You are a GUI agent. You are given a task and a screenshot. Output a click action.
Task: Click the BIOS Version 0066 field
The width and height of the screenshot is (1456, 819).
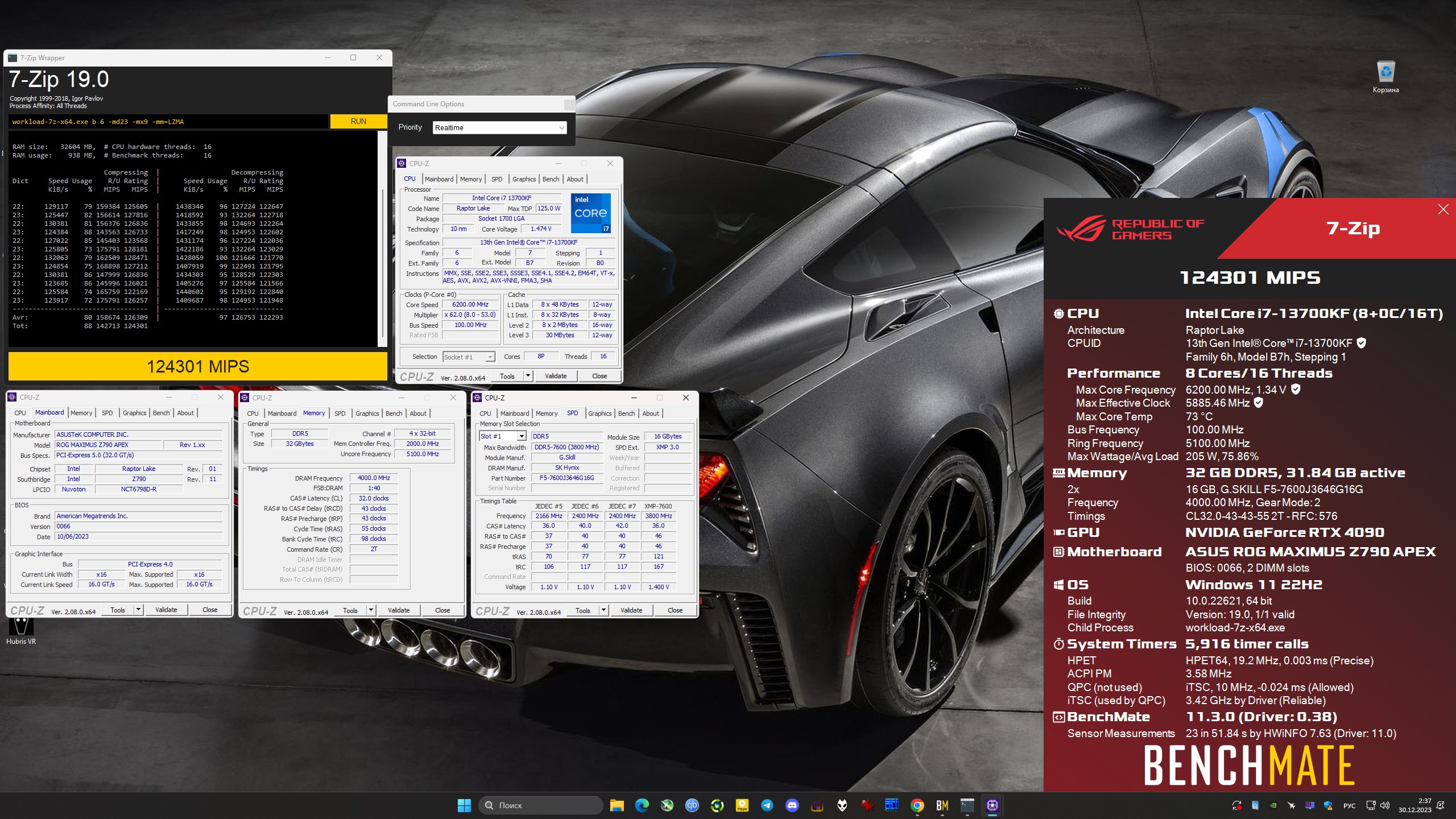138,527
